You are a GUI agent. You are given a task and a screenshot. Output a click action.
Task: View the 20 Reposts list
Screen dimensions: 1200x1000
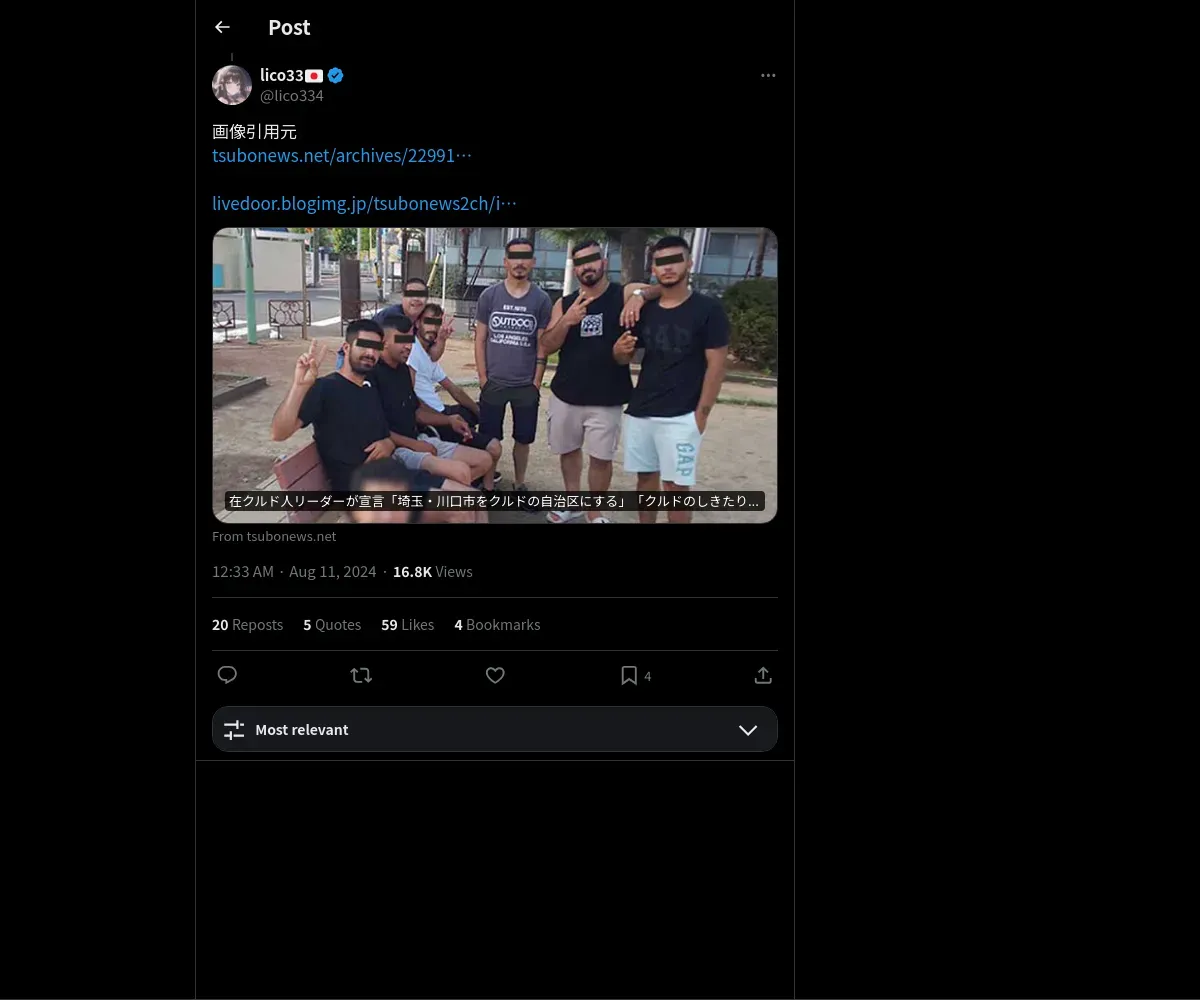(x=247, y=624)
